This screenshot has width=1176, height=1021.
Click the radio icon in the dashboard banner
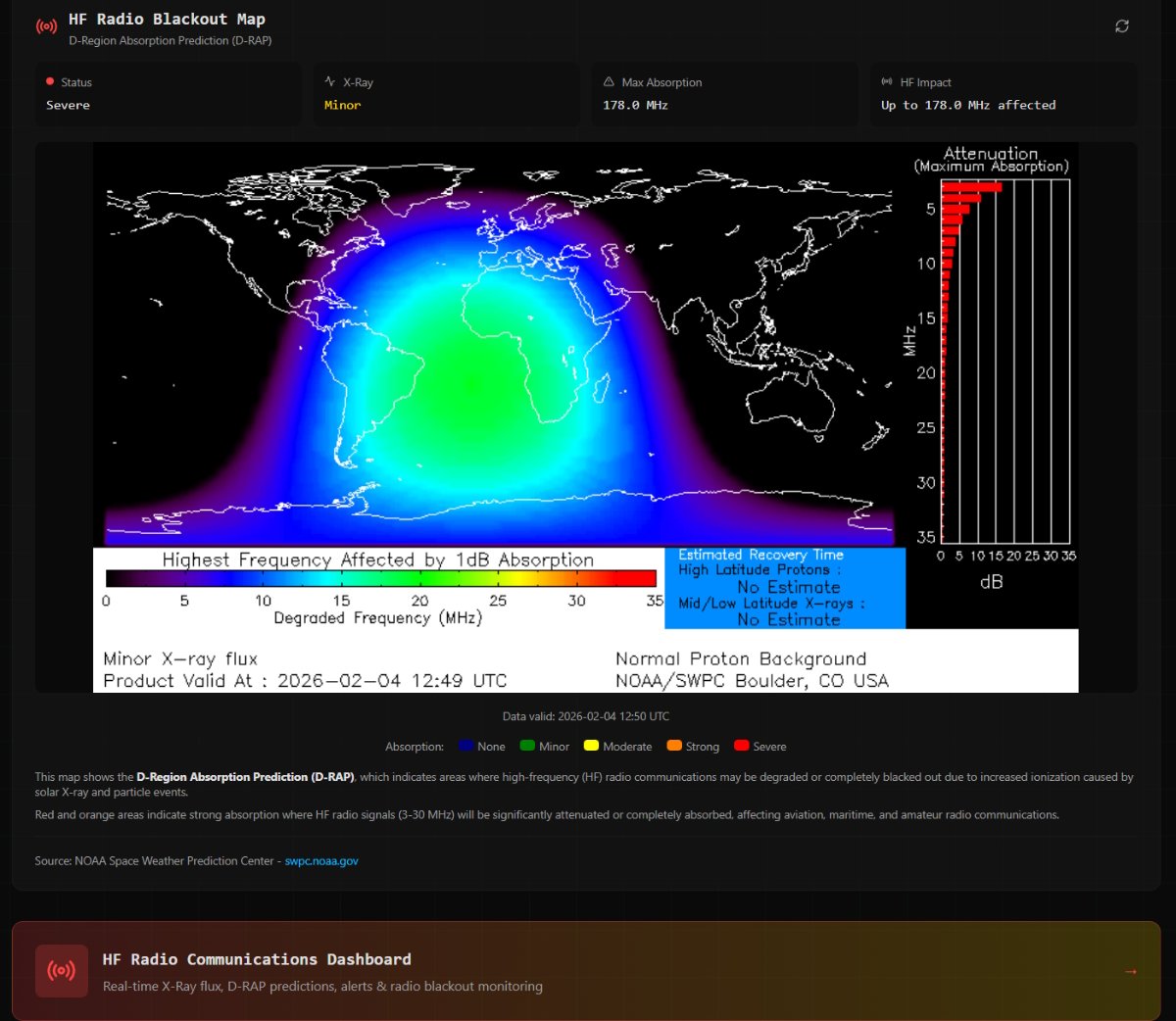[x=61, y=971]
